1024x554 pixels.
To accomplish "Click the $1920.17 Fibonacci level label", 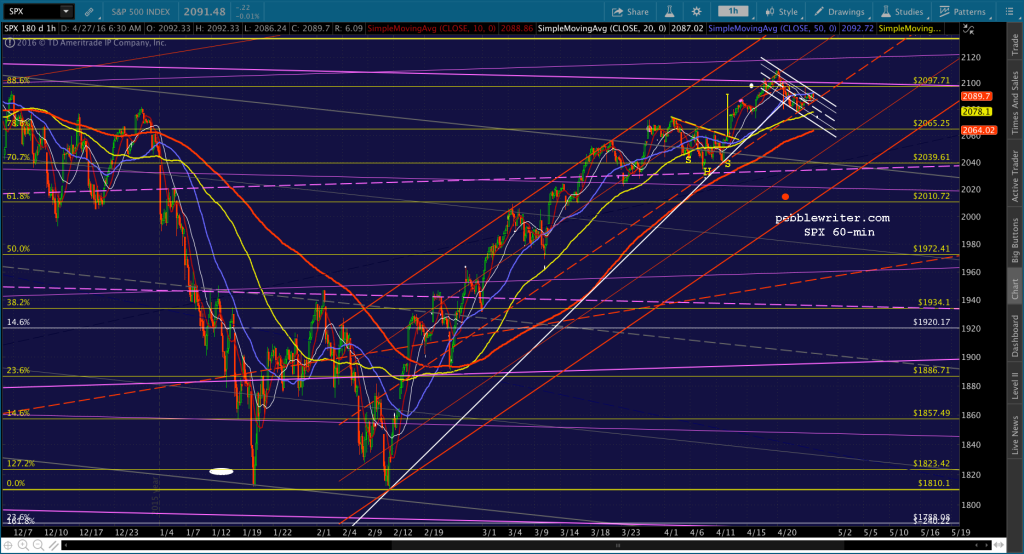I will coord(931,322).
